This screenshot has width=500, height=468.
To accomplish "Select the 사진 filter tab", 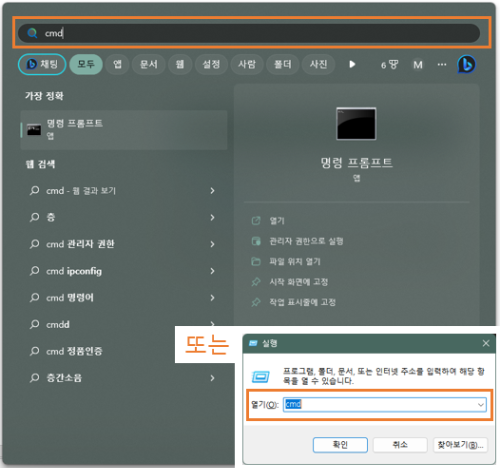I will tap(318, 64).
